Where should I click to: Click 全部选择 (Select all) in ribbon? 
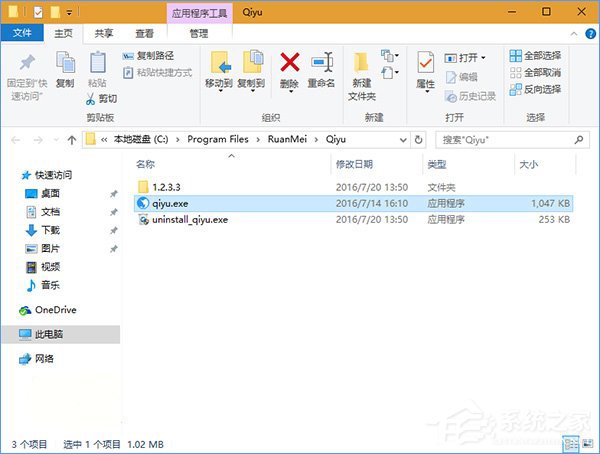tap(535, 56)
